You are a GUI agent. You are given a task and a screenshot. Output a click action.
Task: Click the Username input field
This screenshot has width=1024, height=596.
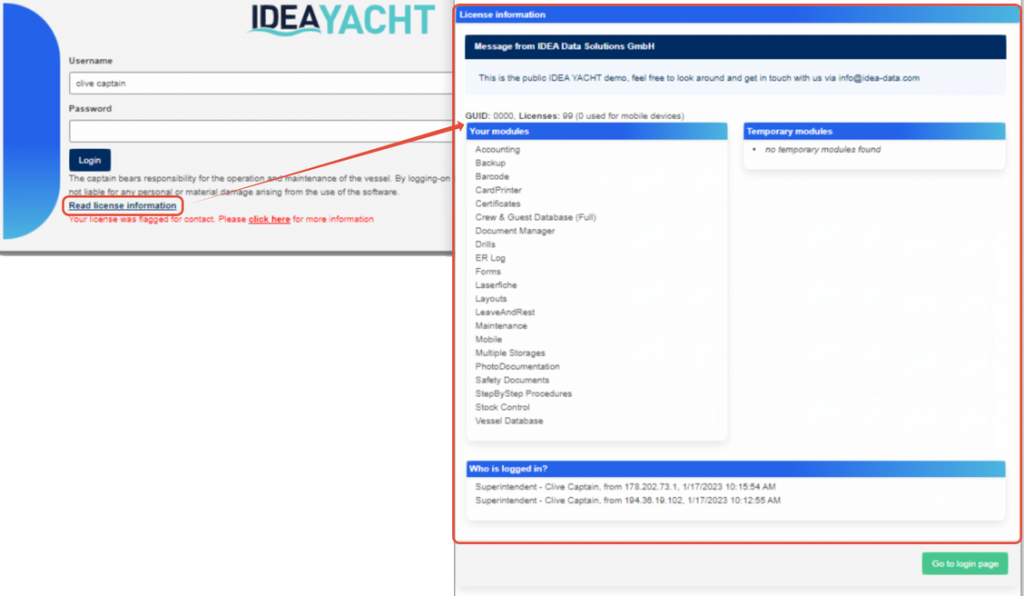261,83
